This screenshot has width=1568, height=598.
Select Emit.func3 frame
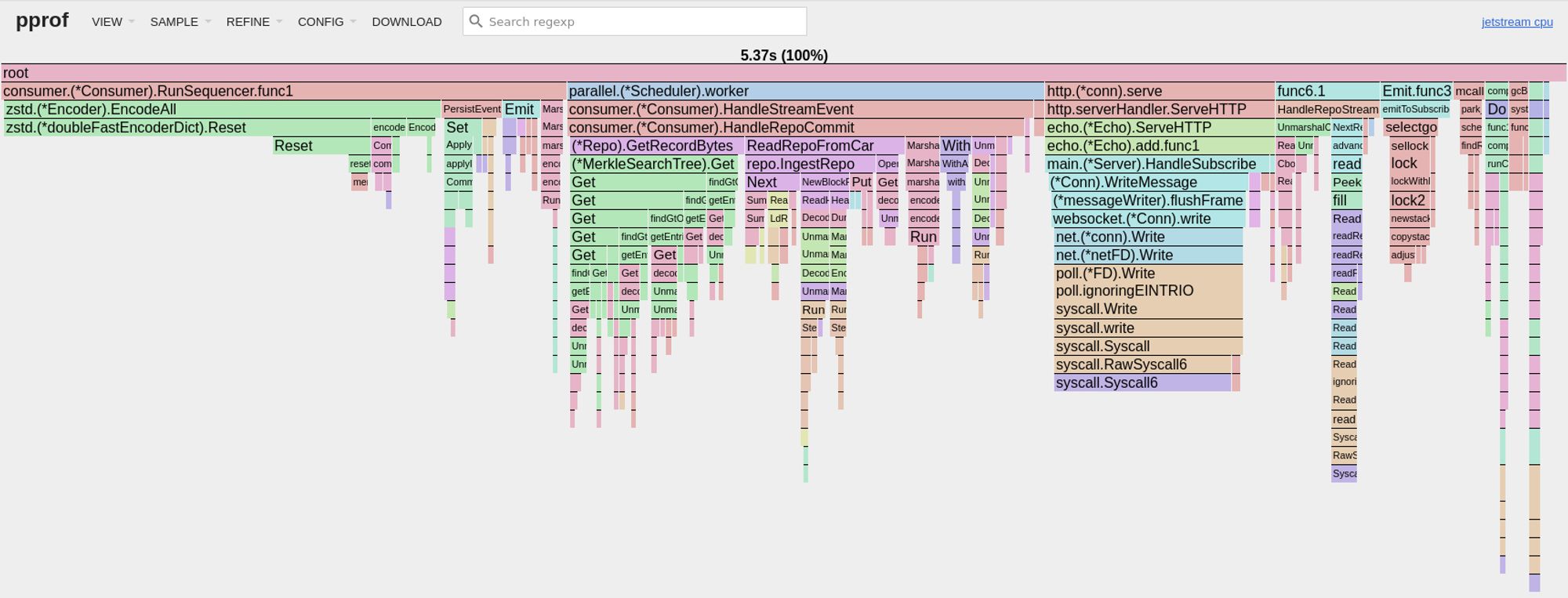click(x=1416, y=91)
